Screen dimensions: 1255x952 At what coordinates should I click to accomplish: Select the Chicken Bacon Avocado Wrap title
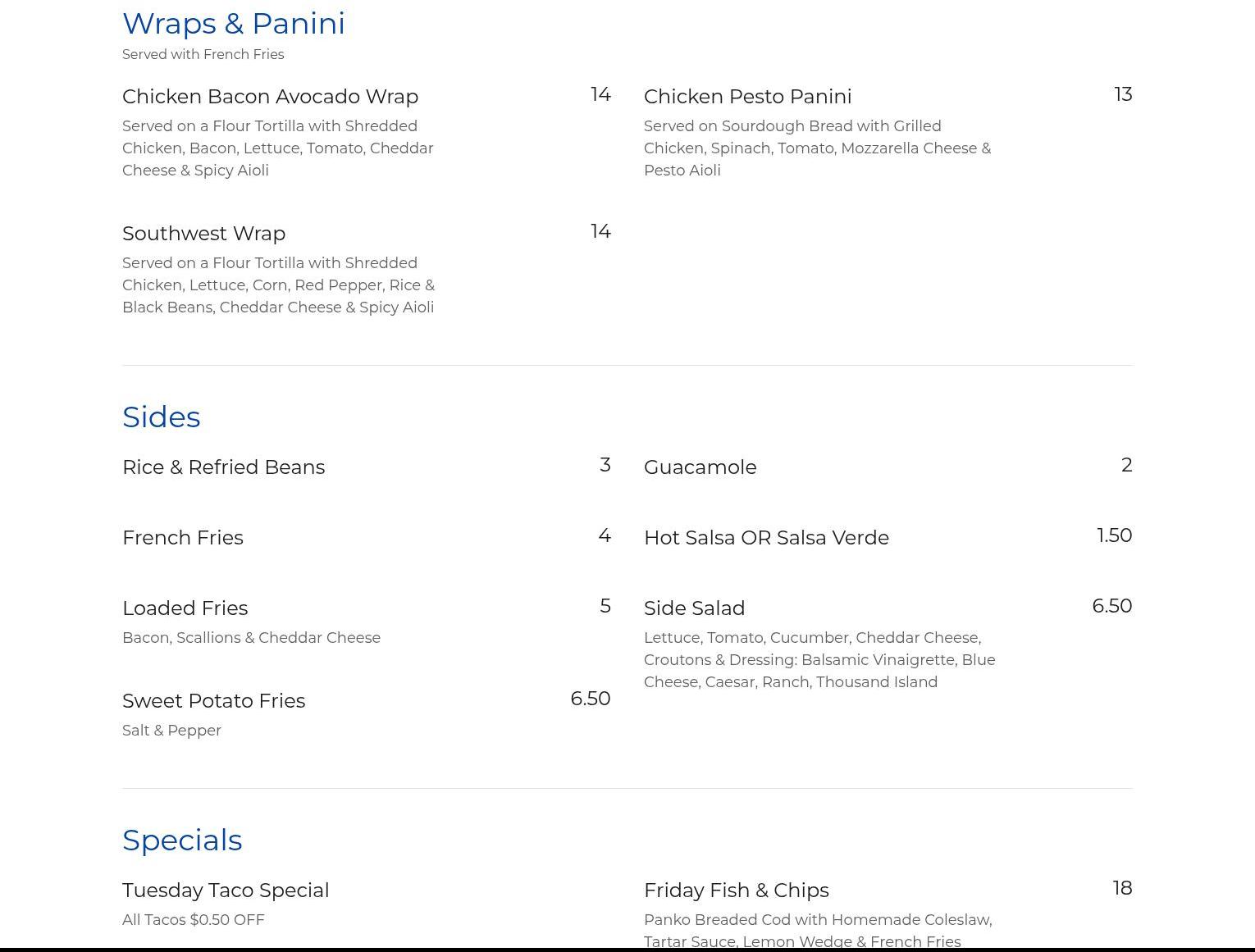pyautogui.click(x=270, y=97)
